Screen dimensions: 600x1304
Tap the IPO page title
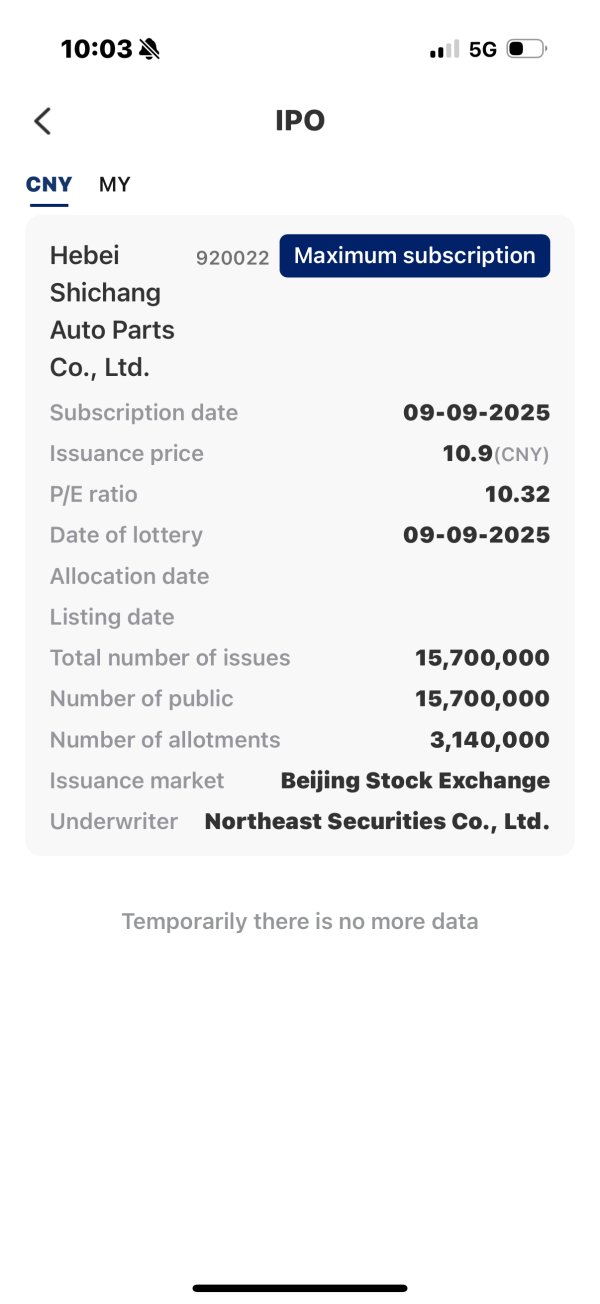(x=300, y=121)
